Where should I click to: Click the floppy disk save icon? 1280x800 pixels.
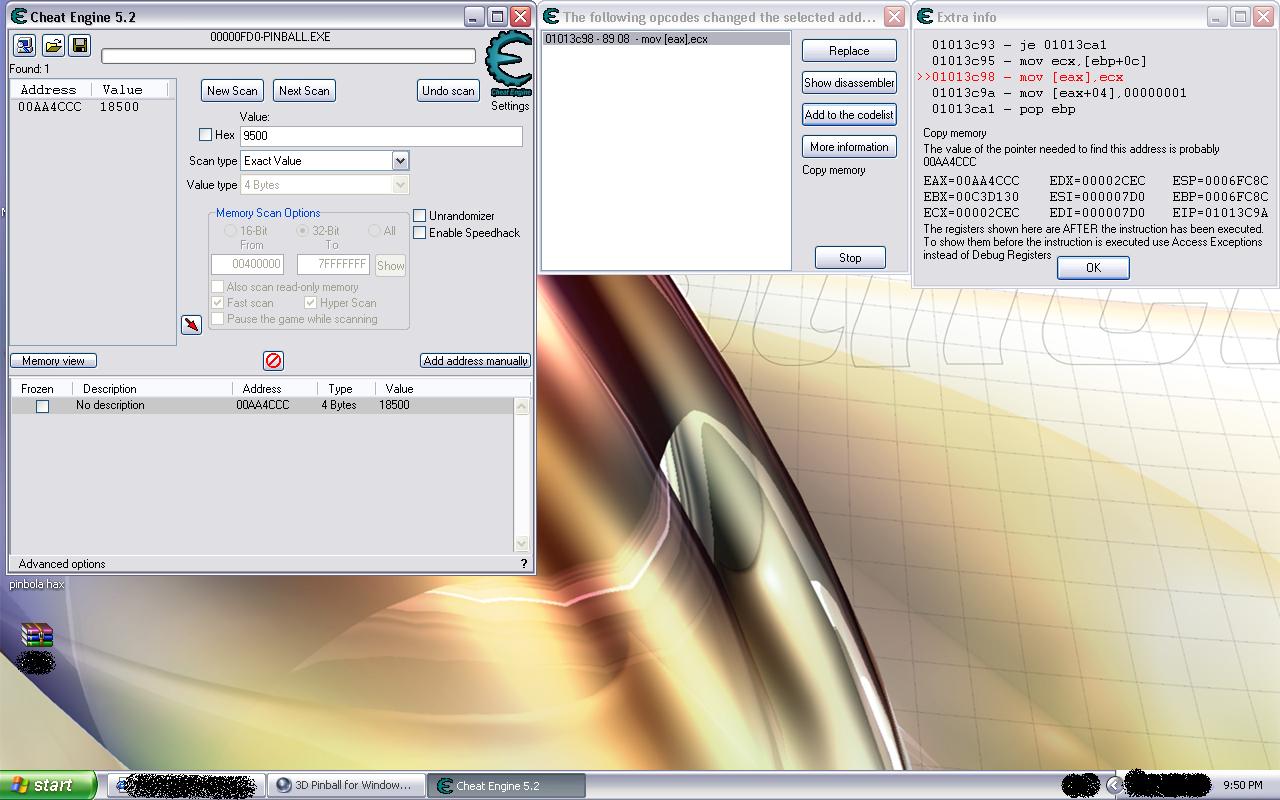80,46
